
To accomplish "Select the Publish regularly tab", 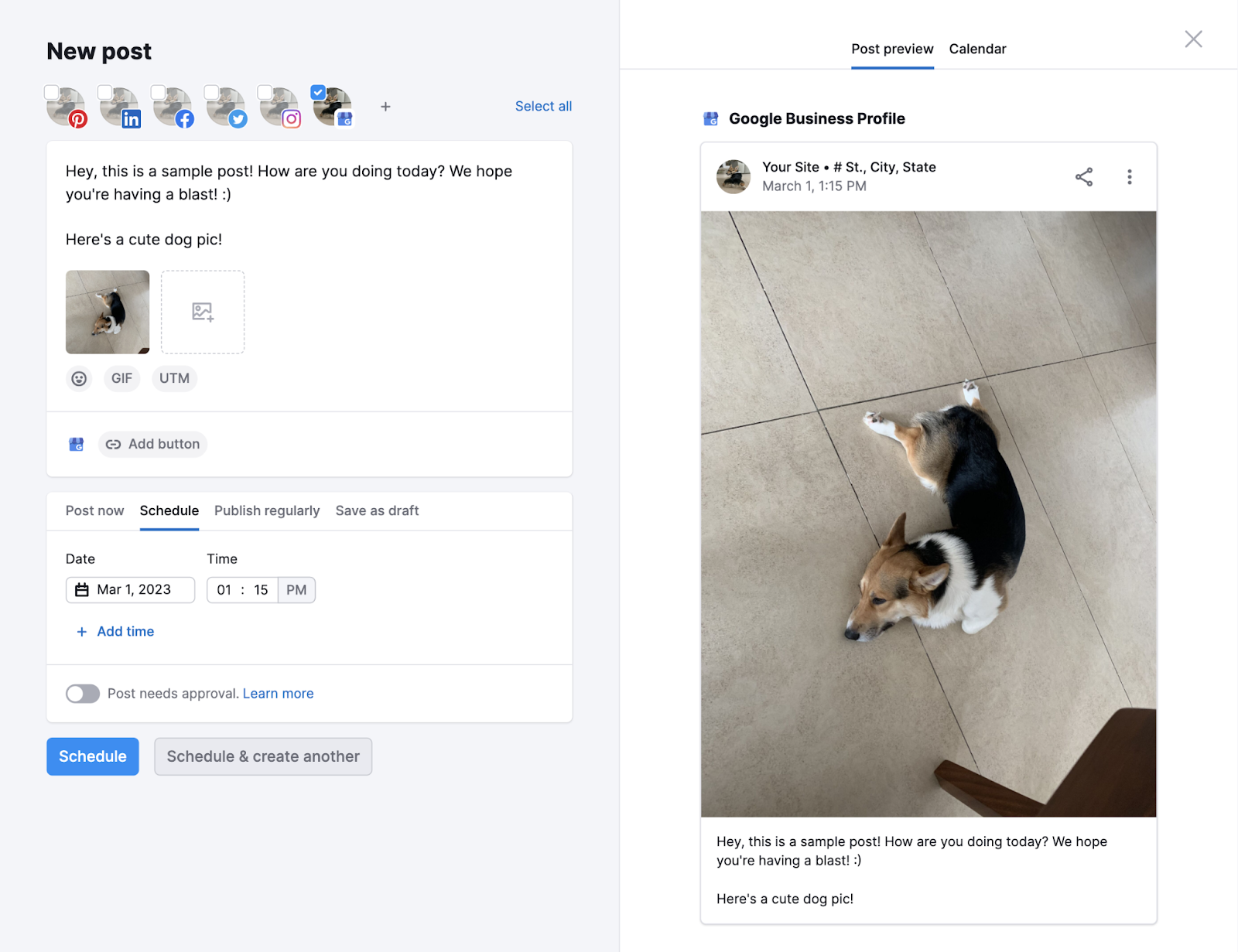I will (267, 510).
